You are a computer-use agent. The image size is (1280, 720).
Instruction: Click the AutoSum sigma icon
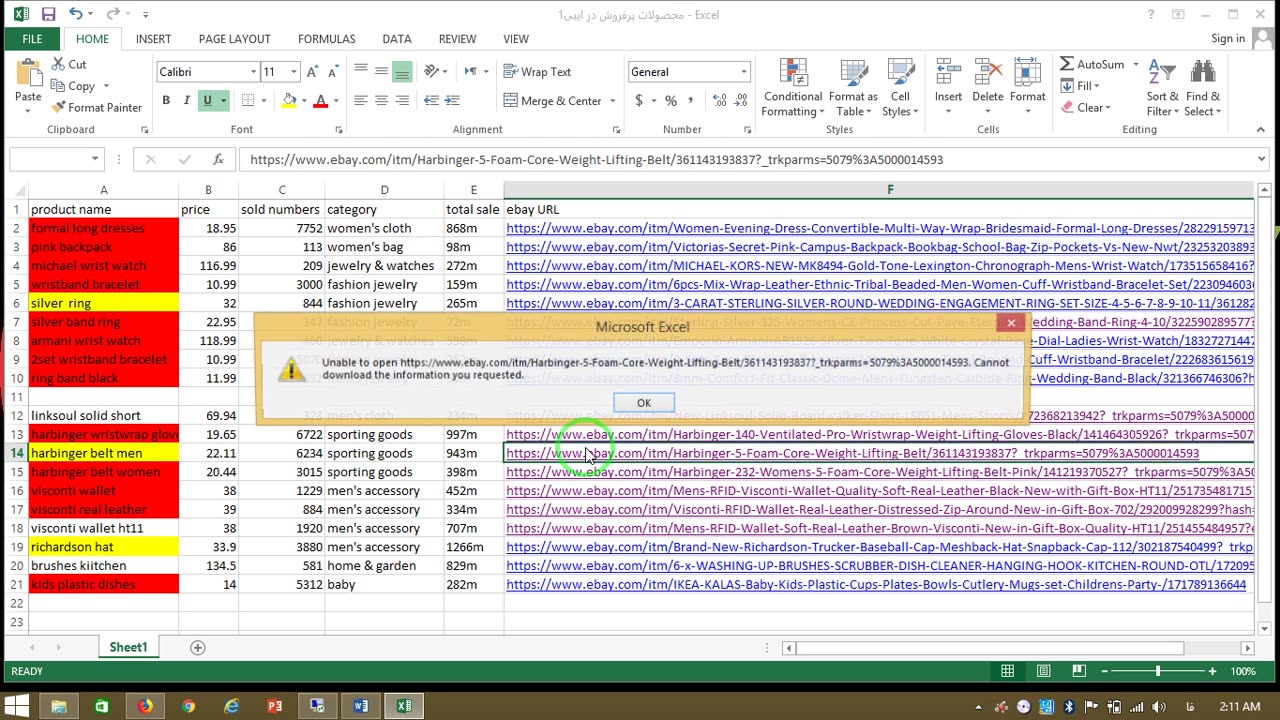tap(1067, 65)
